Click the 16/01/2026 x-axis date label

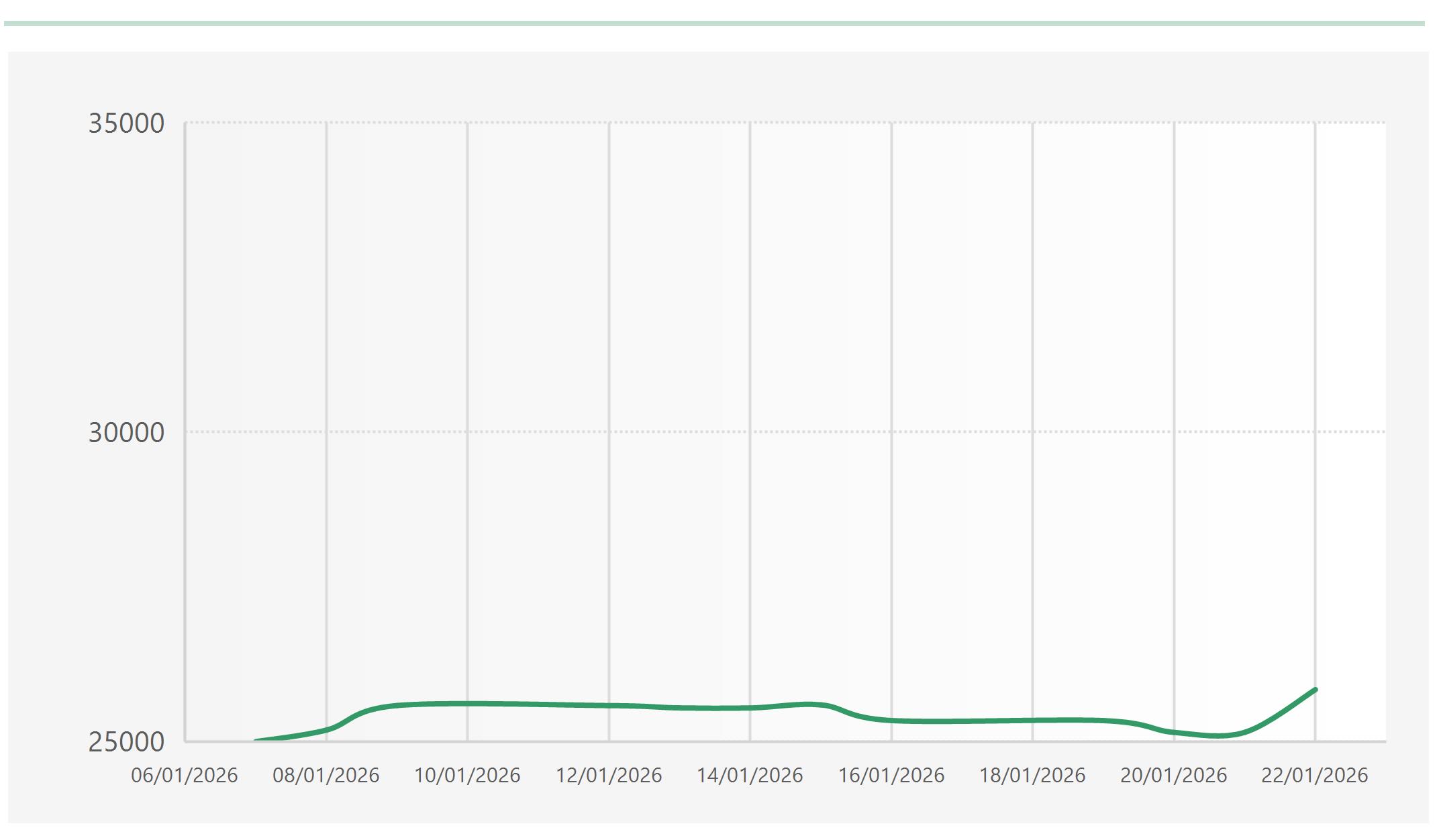tap(891, 776)
